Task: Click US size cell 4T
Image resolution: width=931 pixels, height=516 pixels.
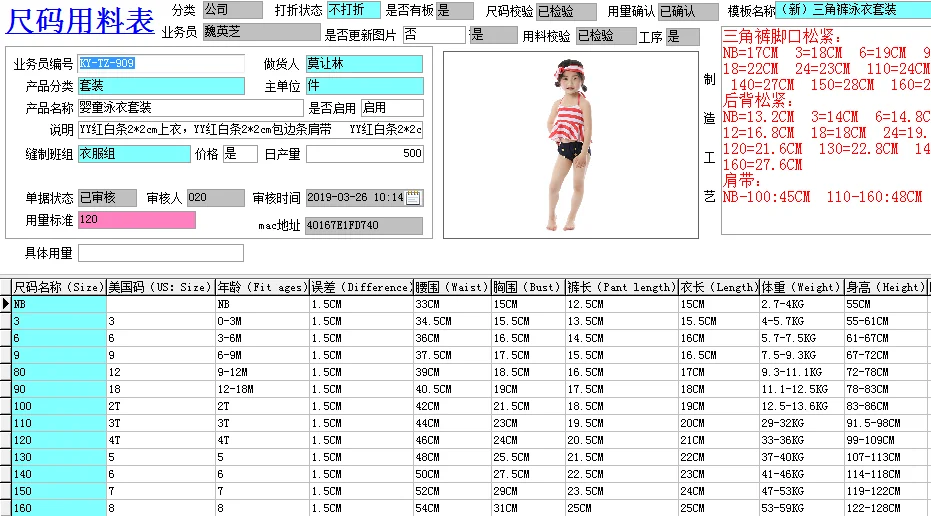Action: pos(160,441)
